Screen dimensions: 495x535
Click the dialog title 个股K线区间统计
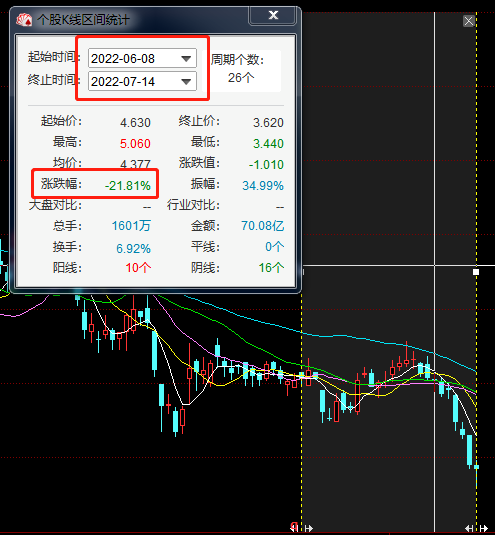(83, 20)
